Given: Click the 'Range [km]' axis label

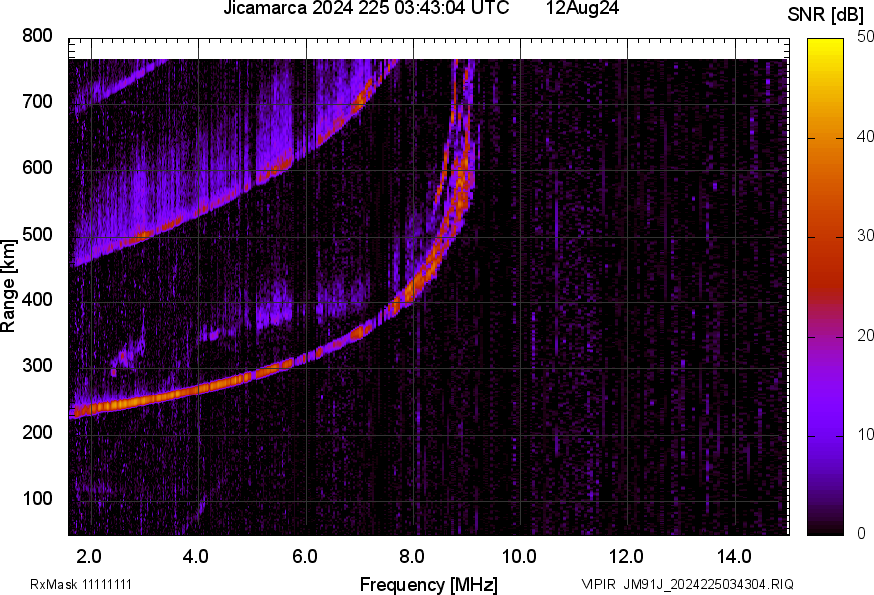Looking at the screenshot, I should coord(8,286).
